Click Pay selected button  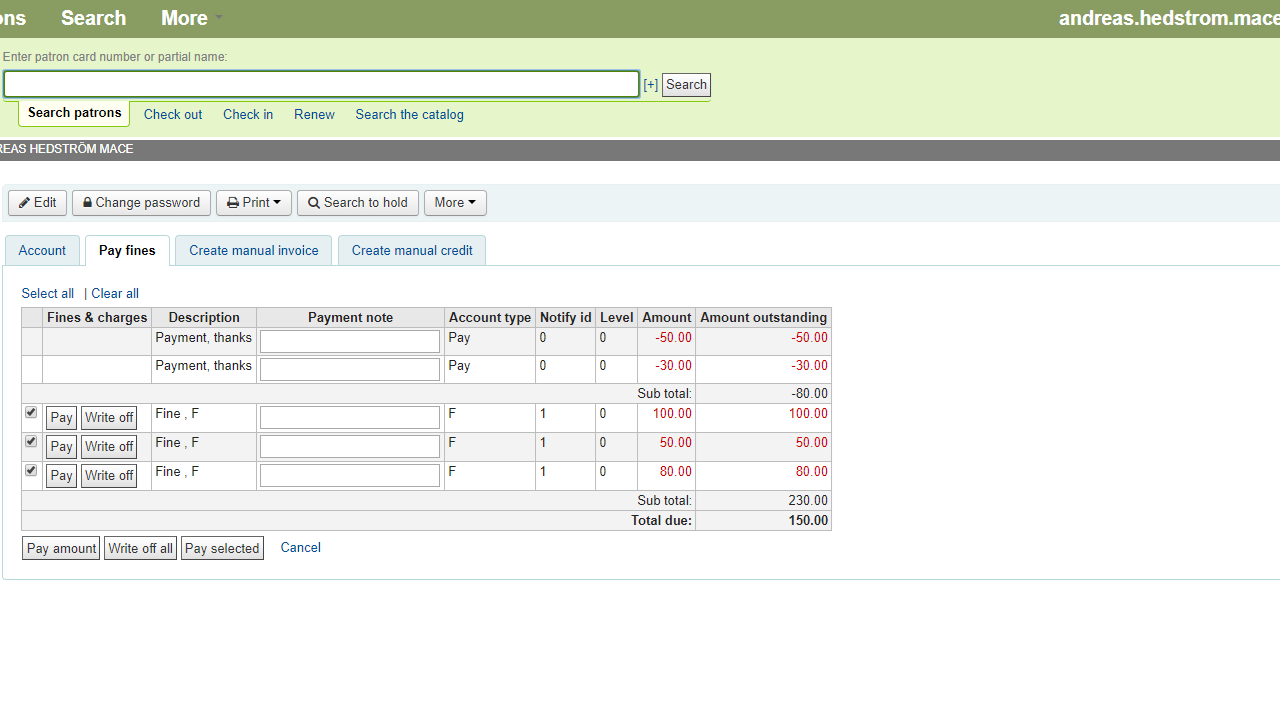pyautogui.click(x=222, y=548)
